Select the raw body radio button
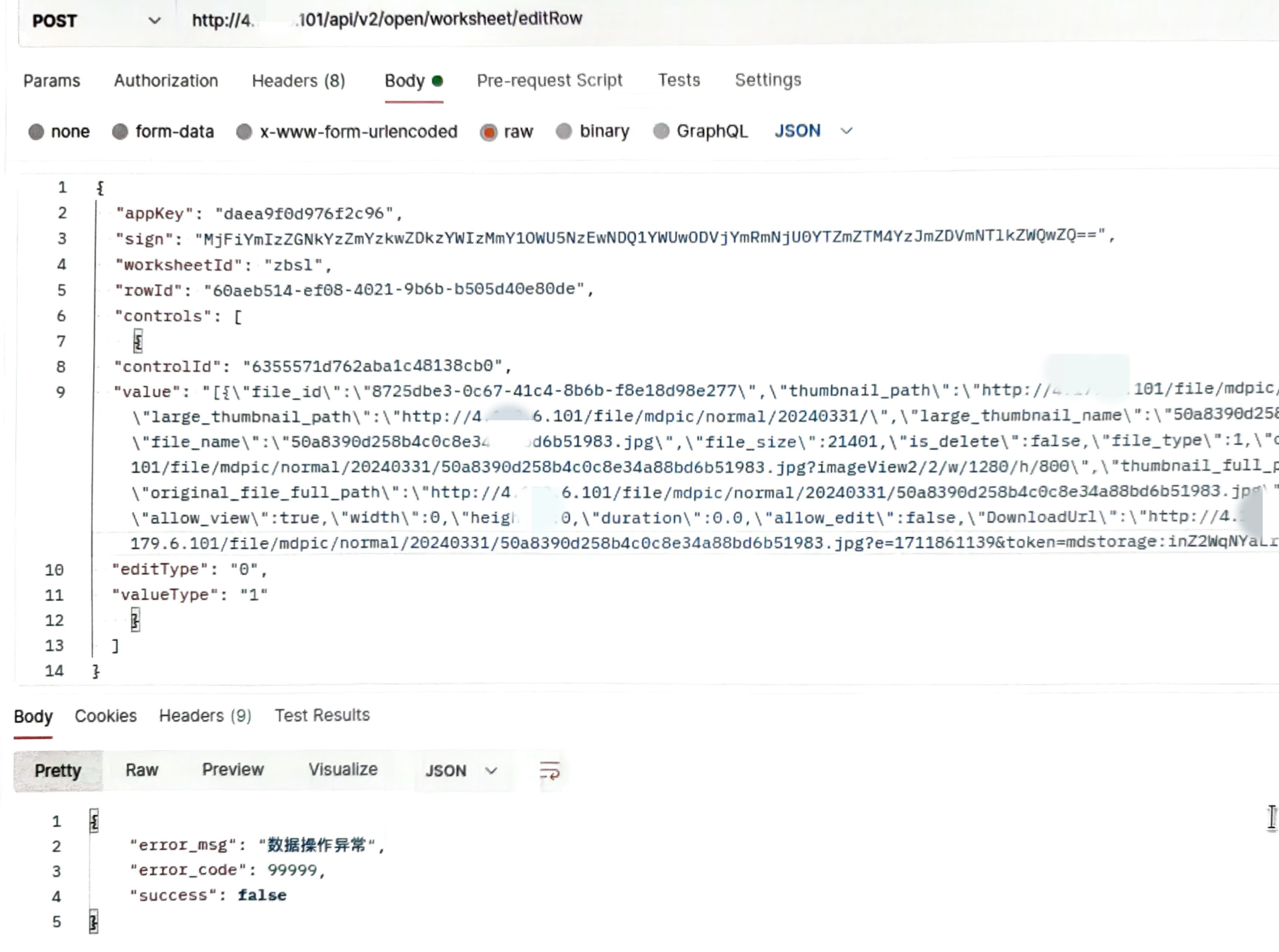1279x952 pixels. (489, 132)
